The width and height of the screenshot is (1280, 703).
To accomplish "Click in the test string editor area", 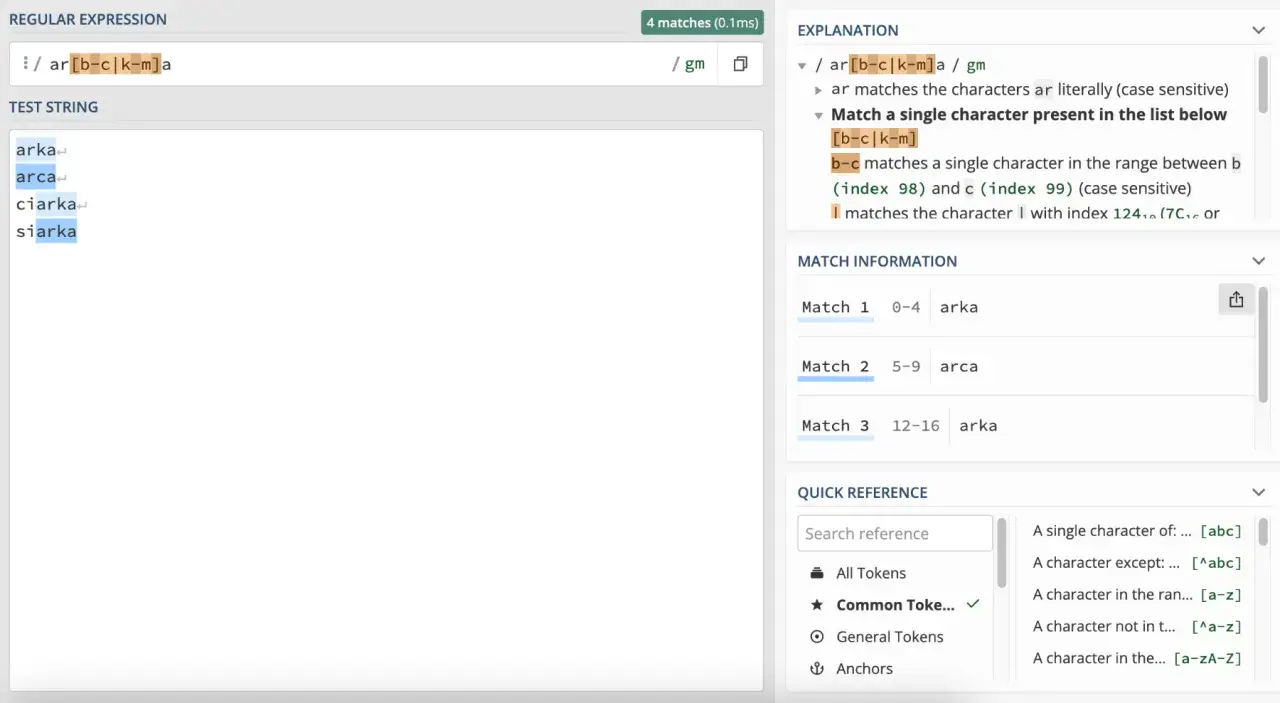I will tap(386, 410).
